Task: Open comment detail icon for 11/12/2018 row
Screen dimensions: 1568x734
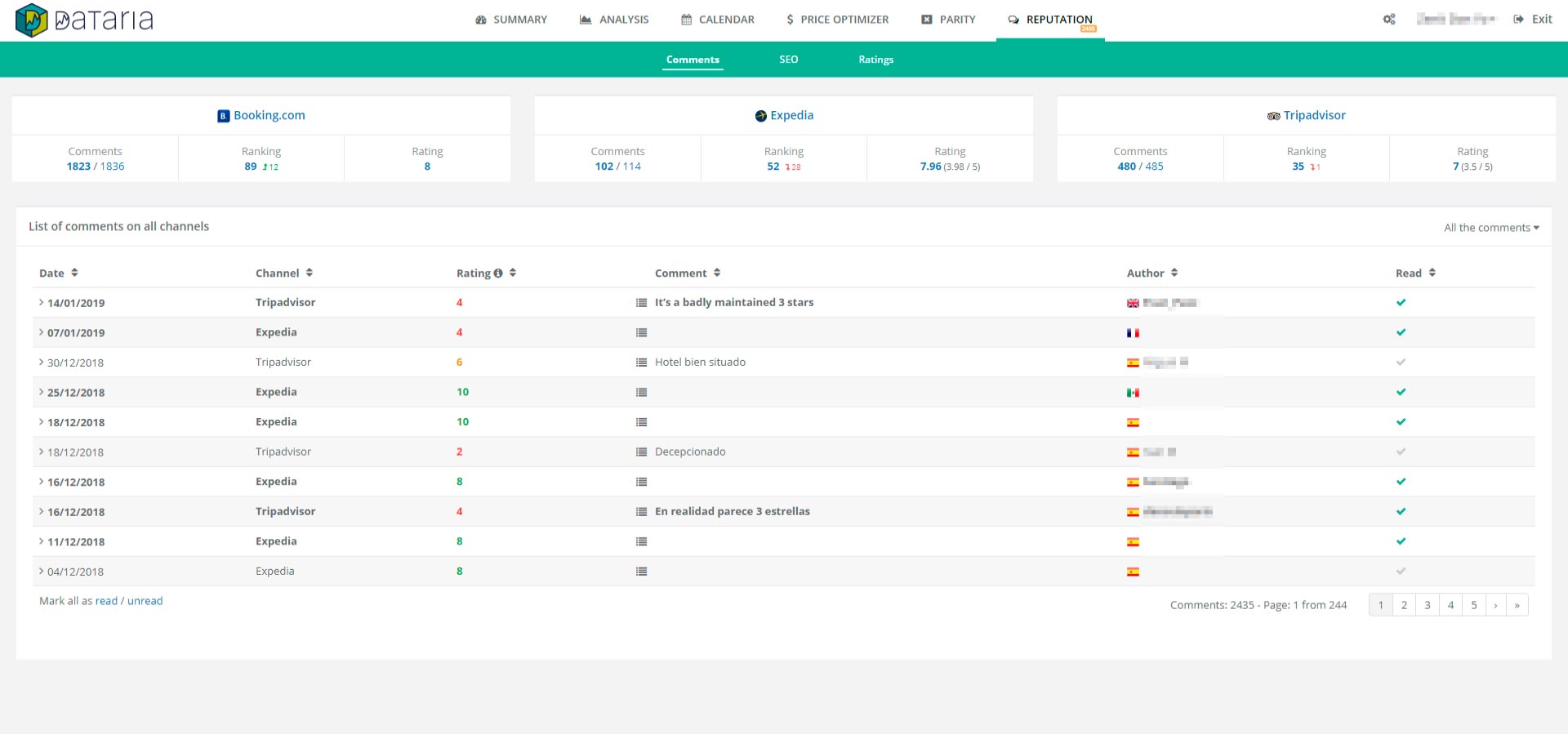Action: [642, 541]
